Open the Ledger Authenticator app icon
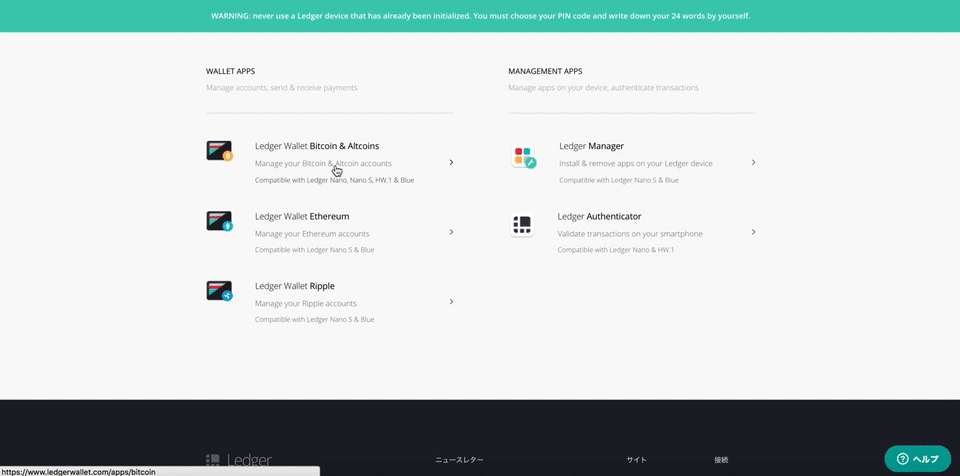 point(522,225)
